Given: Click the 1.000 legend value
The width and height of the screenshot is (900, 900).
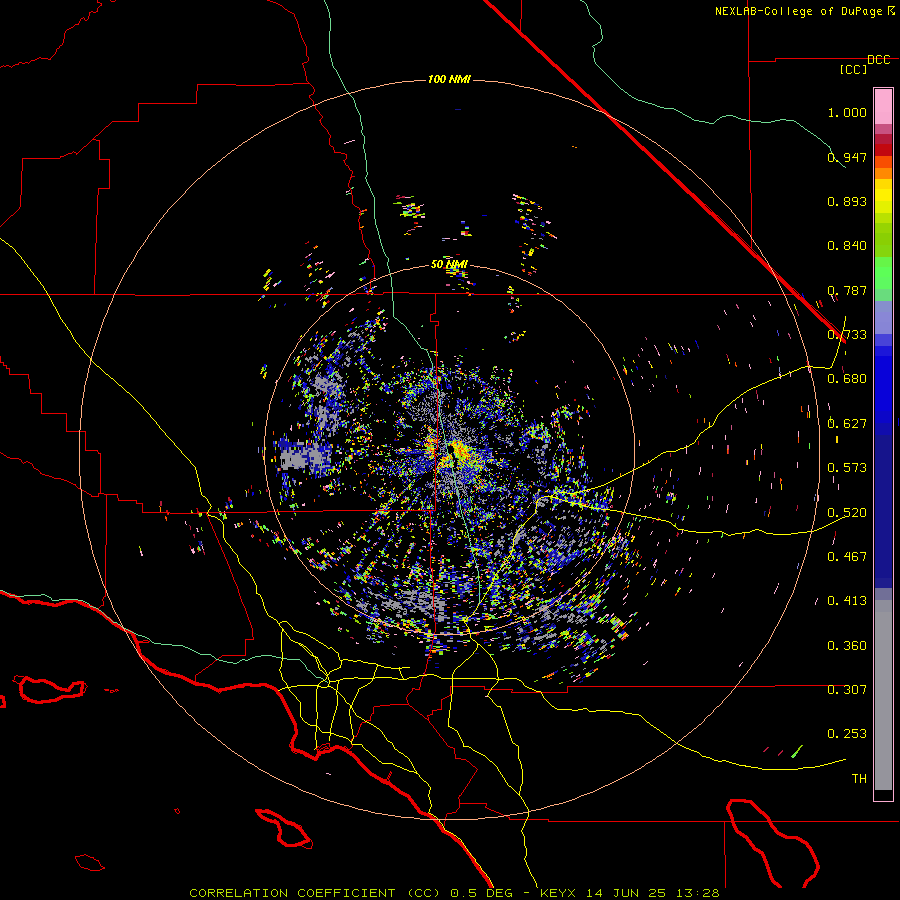Looking at the screenshot, I should point(847,112).
